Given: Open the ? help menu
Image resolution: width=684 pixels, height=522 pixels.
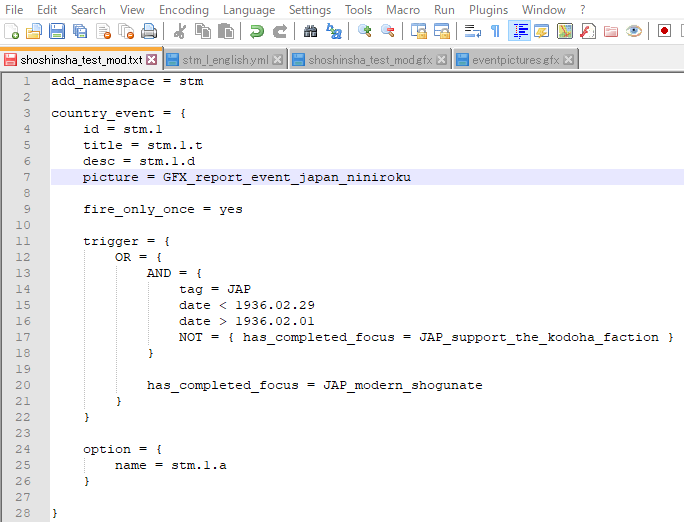Looking at the screenshot, I should pyautogui.click(x=582, y=10).
